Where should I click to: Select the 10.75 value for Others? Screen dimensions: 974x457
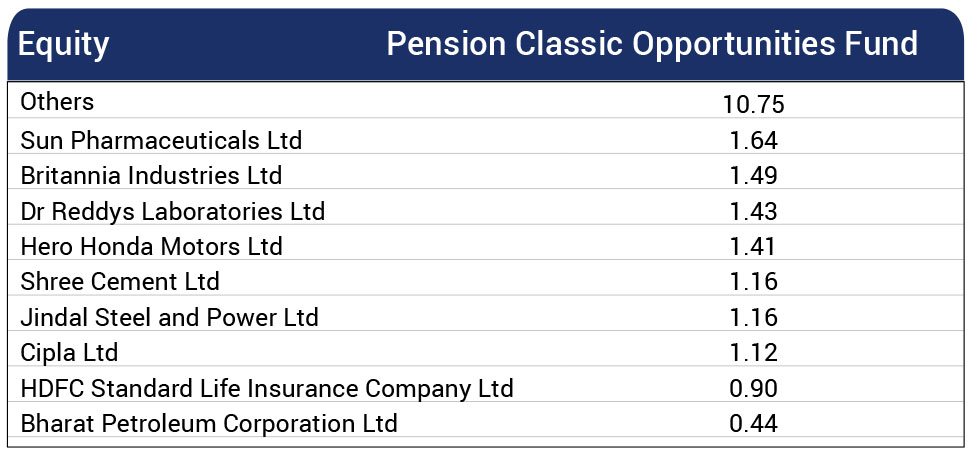pos(753,104)
